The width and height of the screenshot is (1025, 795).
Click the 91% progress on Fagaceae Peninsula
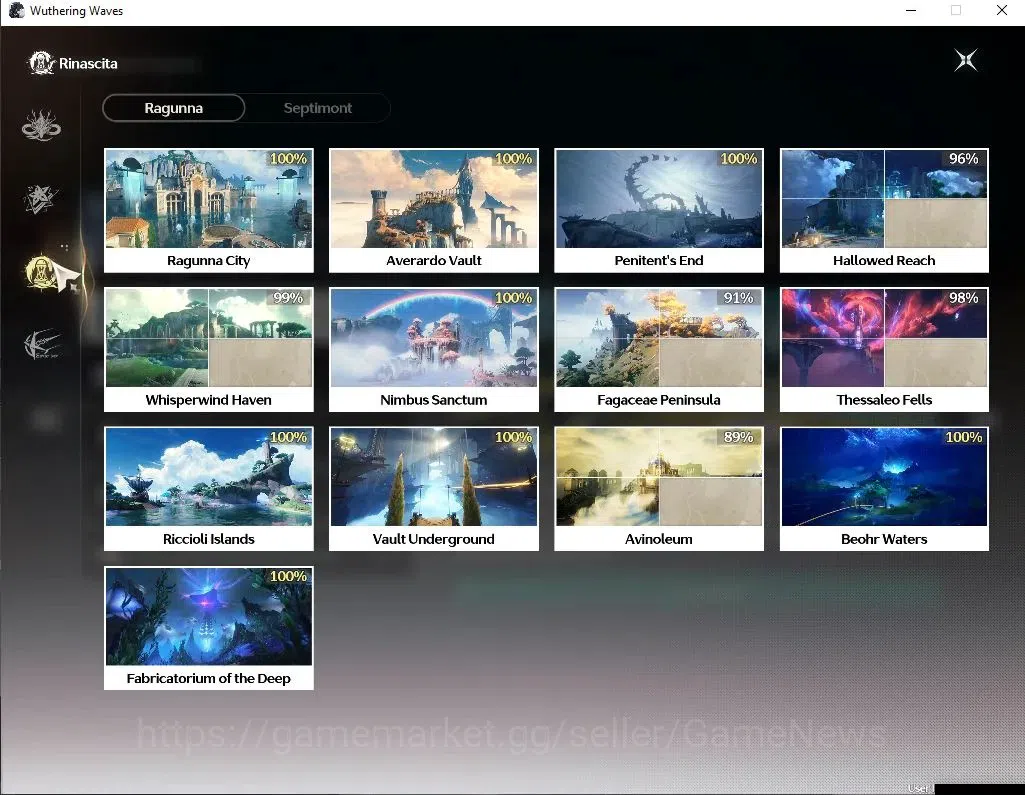click(x=738, y=298)
